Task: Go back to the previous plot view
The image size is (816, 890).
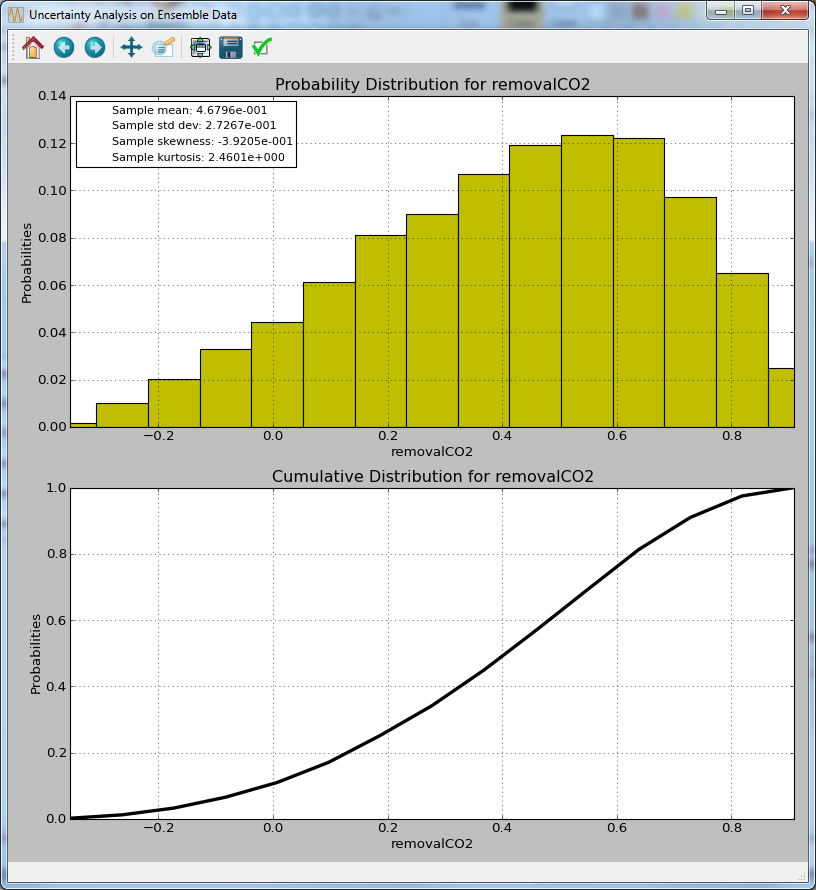Action: pos(63,47)
